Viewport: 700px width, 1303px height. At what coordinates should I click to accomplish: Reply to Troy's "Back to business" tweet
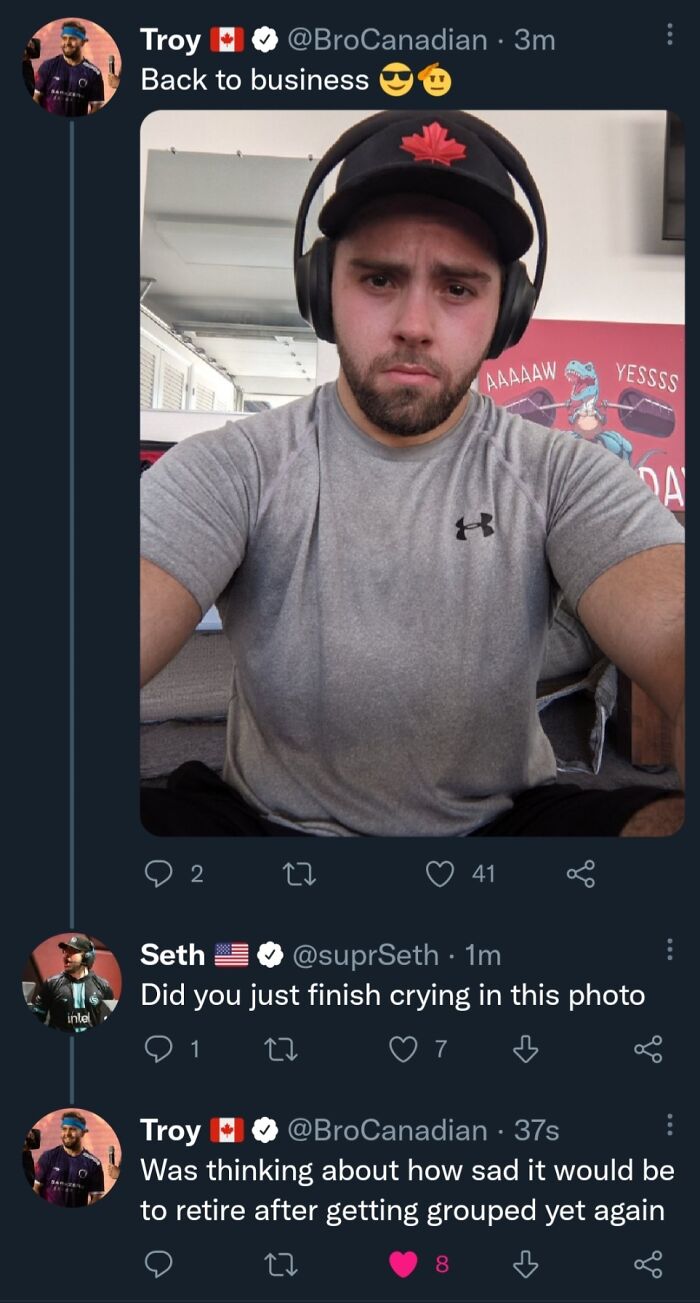[161, 874]
